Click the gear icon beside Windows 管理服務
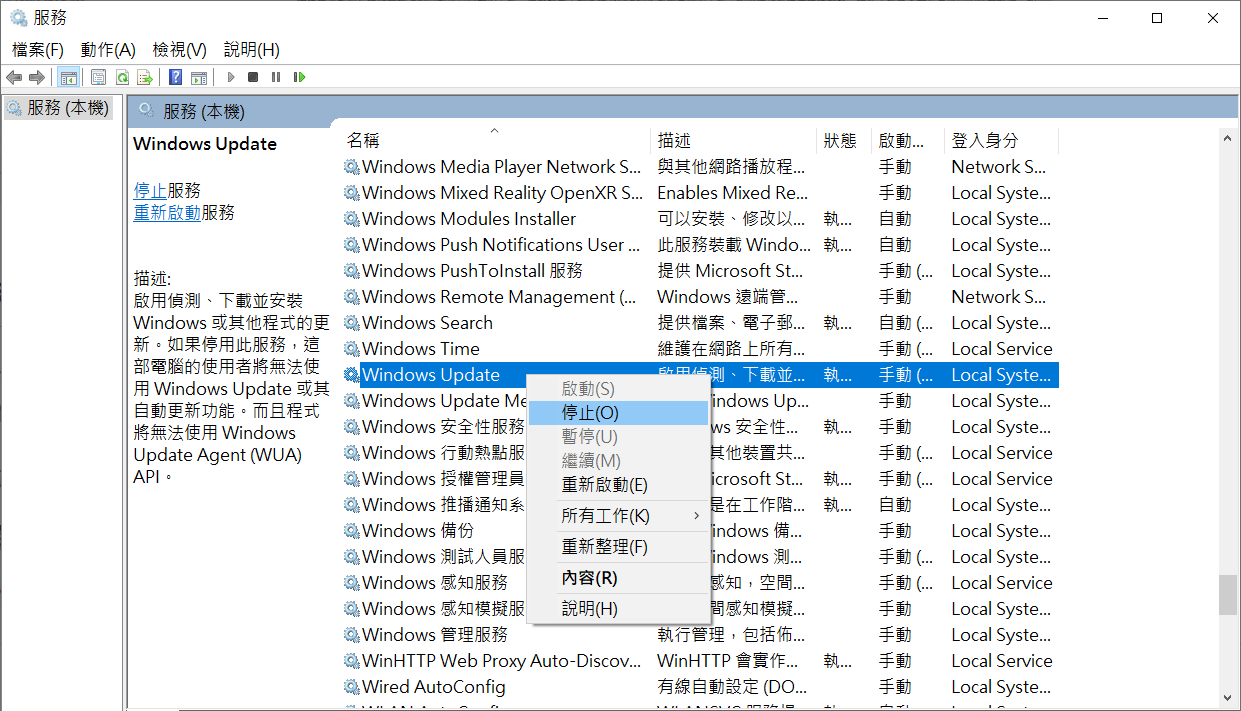 pos(352,635)
